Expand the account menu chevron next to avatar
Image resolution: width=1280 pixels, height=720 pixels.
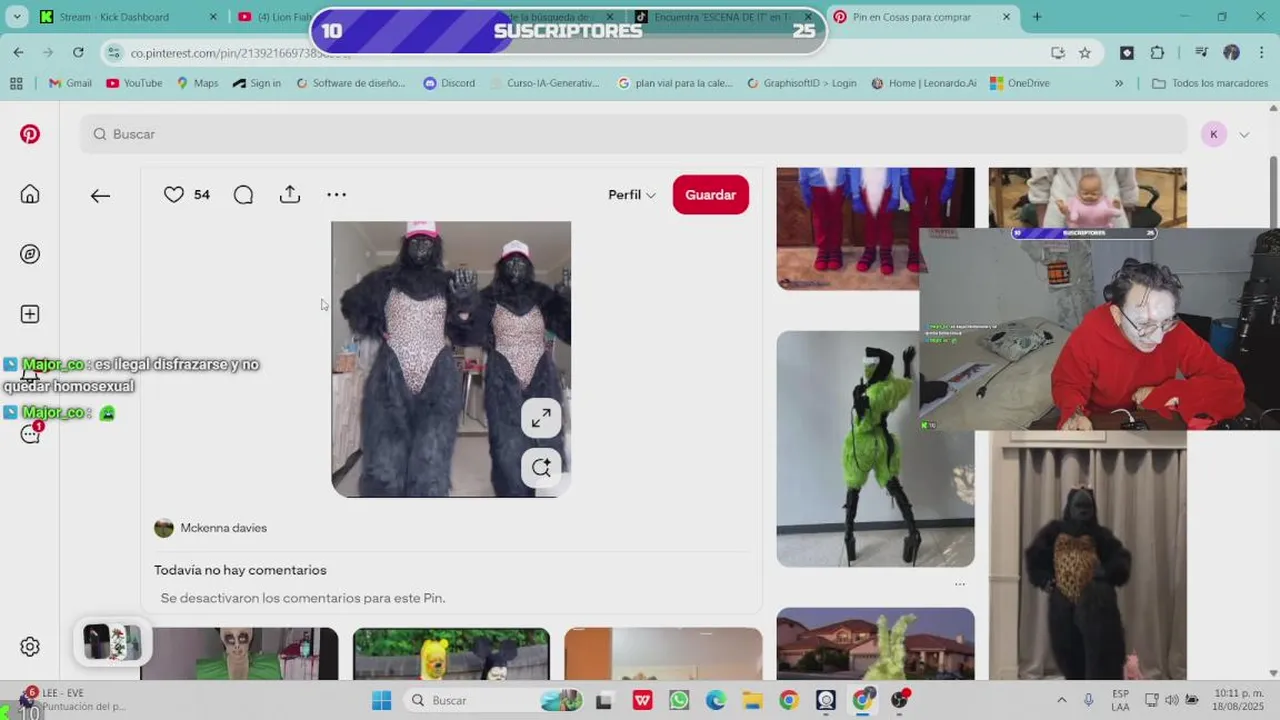(1244, 134)
